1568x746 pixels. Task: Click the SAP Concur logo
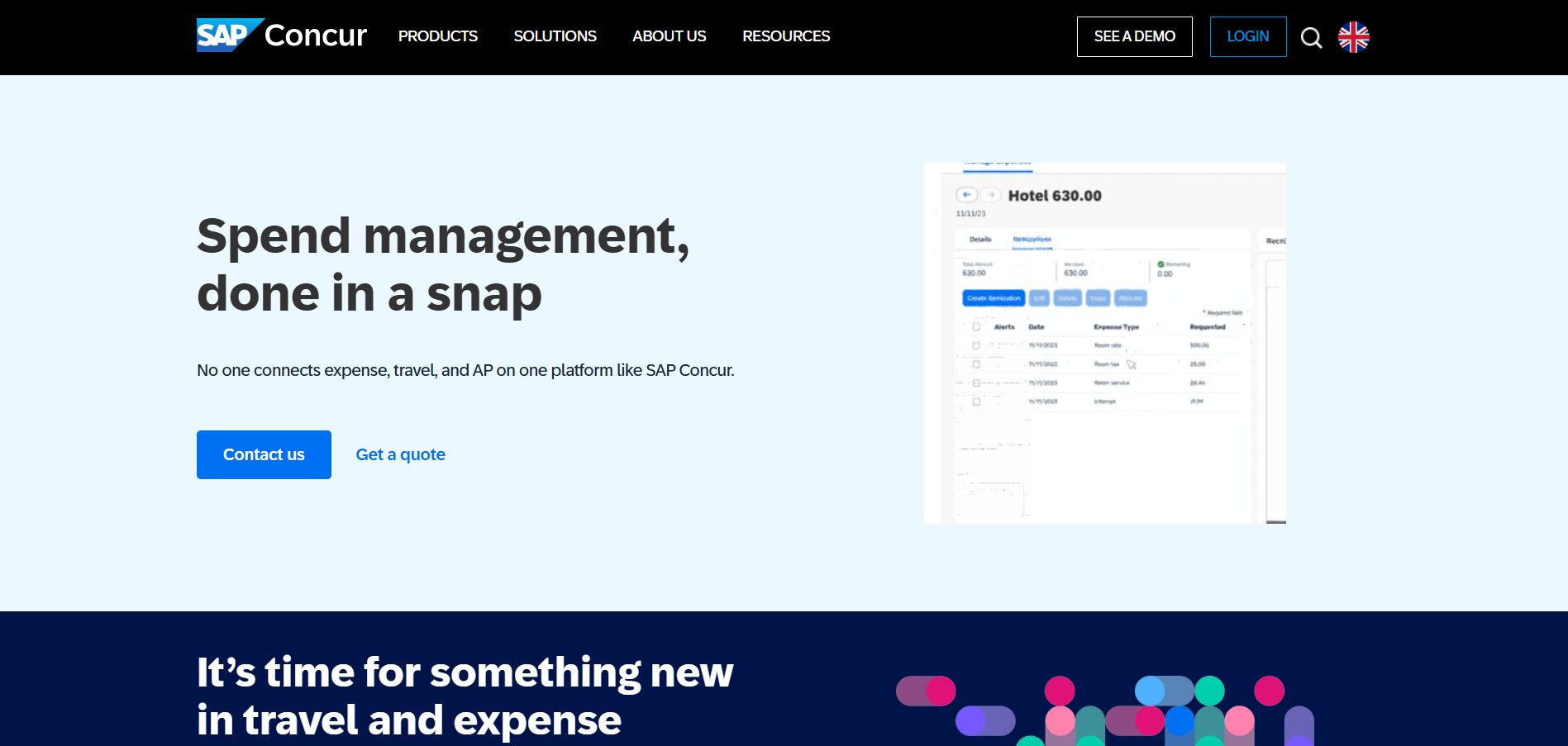click(280, 36)
